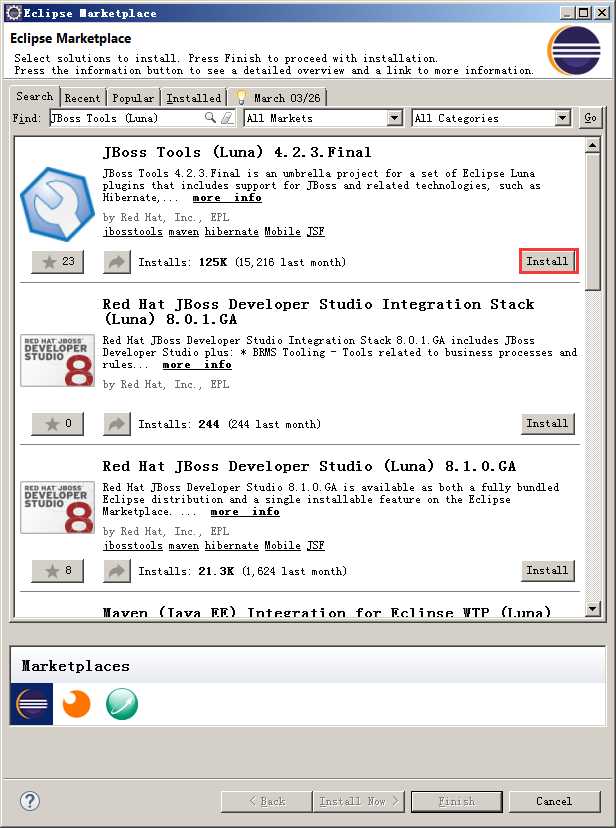Click maven tag under Developer Studio 8.1.0.GA

(184, 545)
